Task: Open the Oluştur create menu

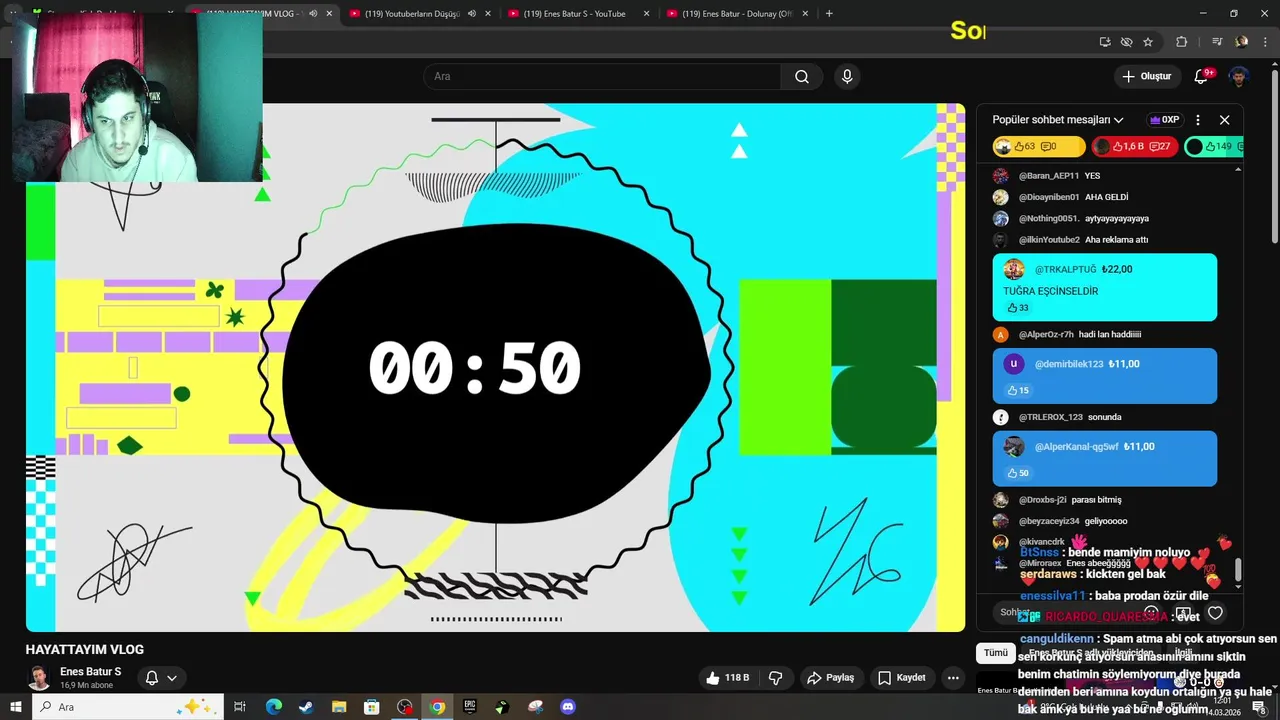Action: click(1146, 76)
